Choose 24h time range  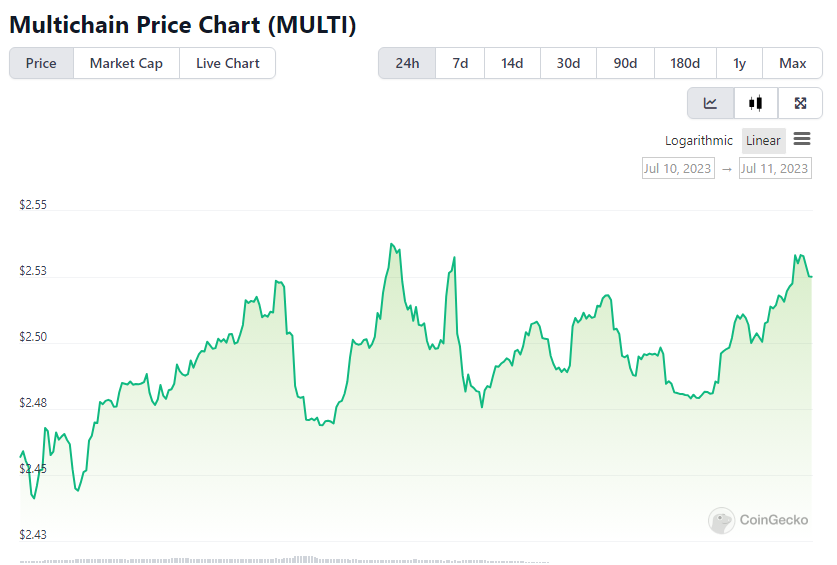407,63
